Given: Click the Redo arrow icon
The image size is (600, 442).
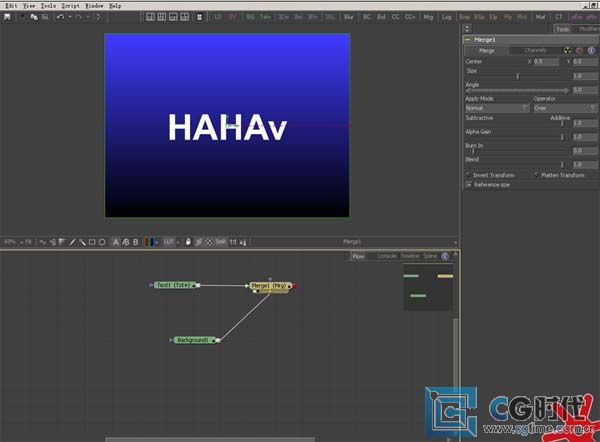Looking at the screenshot, I should [x=78, y=17].
